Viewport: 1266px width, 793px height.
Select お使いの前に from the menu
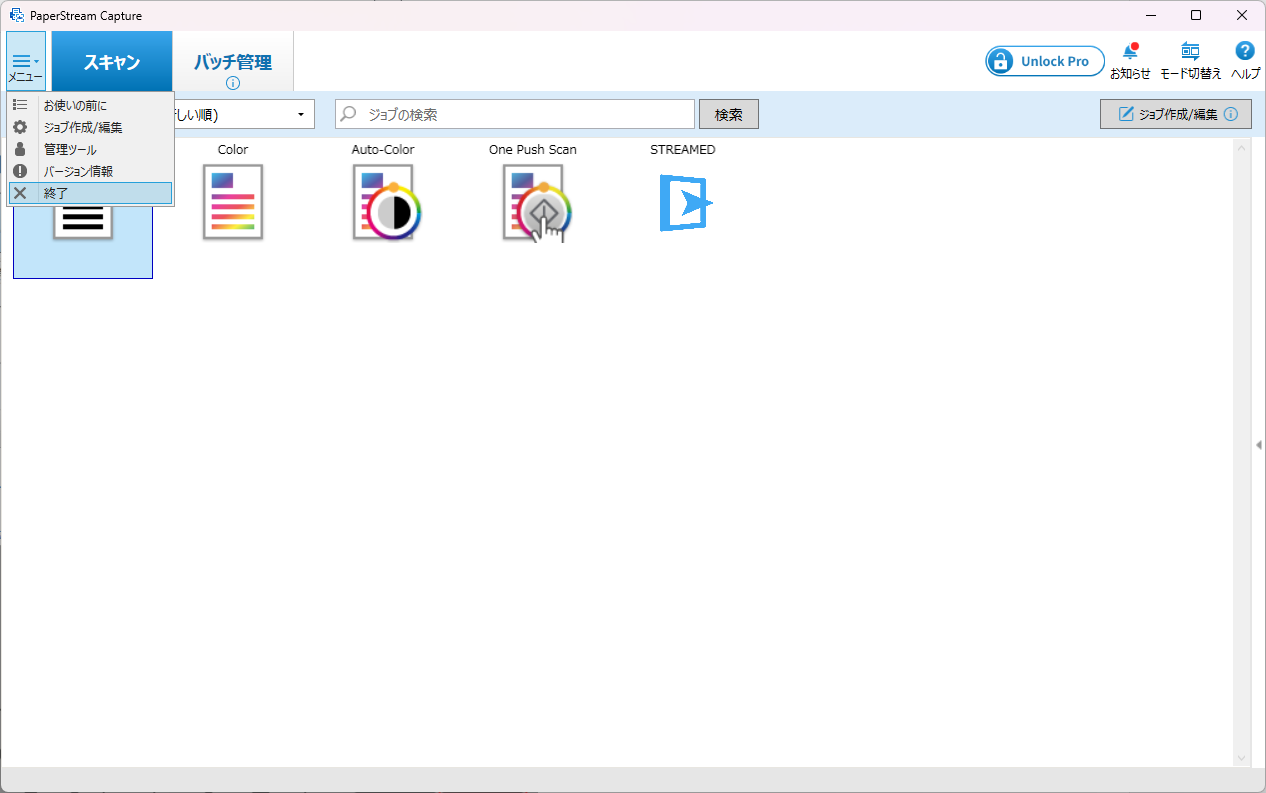(x=75, y=105)
